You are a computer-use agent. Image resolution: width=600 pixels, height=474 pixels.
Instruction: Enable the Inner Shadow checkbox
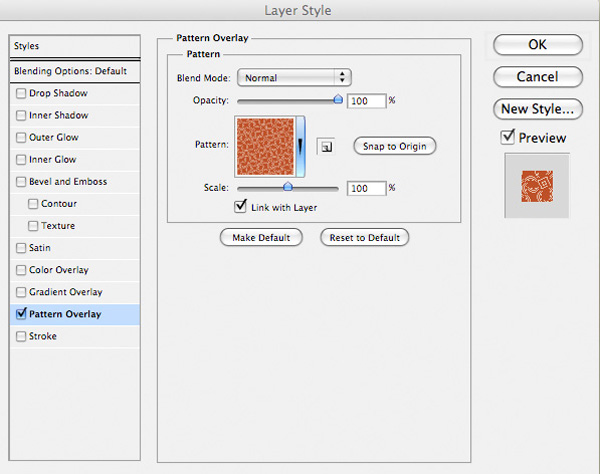coord(21,116)
